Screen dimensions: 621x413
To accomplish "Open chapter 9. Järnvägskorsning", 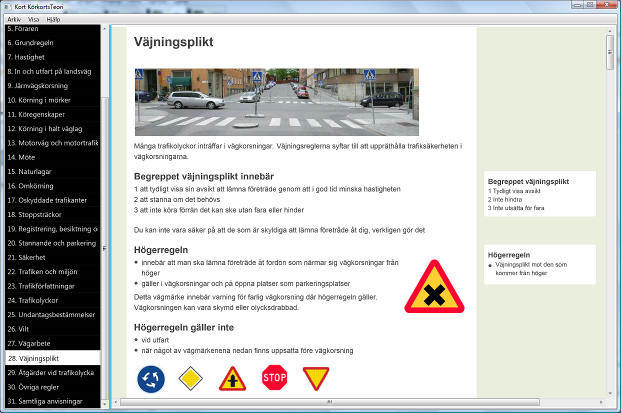I will click(53, 86).
